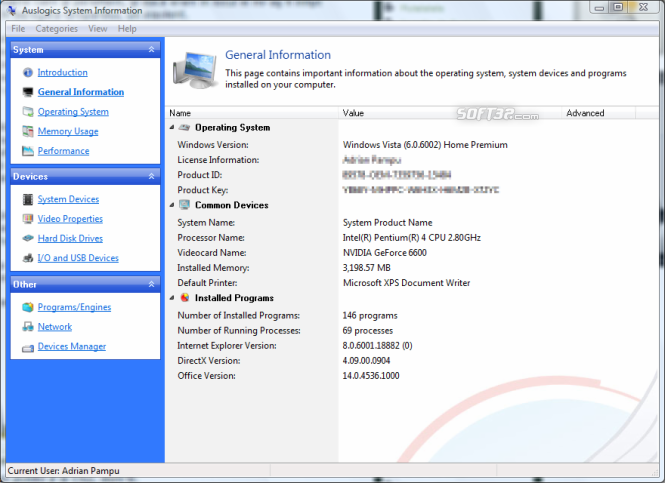Viewport: 665px width, 483px height.
Task: Click the Name column header
Action: pyautogui.click(x=252, y=113)
